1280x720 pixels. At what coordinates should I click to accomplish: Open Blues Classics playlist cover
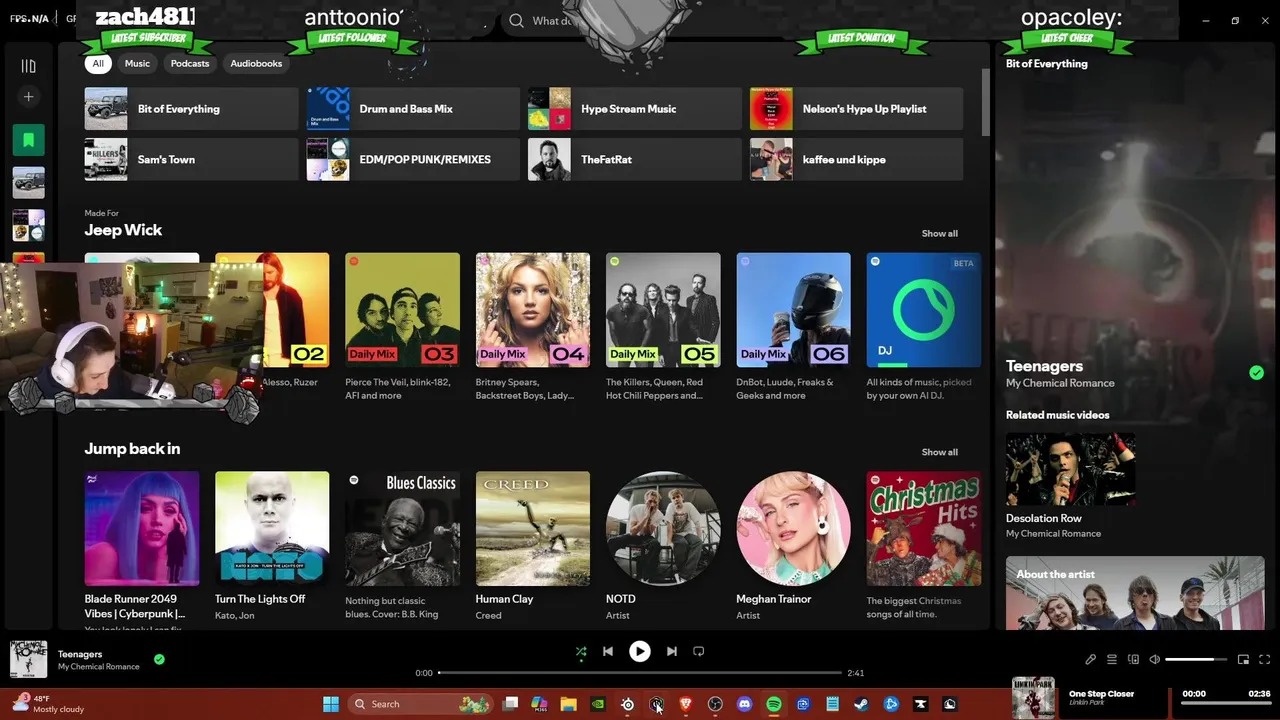402,529
